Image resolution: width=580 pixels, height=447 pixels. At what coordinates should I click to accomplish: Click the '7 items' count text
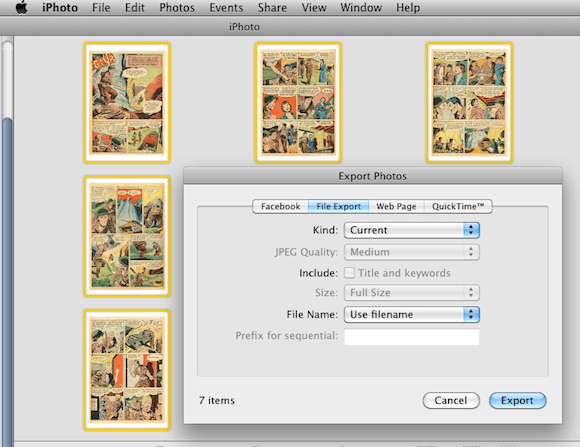[217, 400]
